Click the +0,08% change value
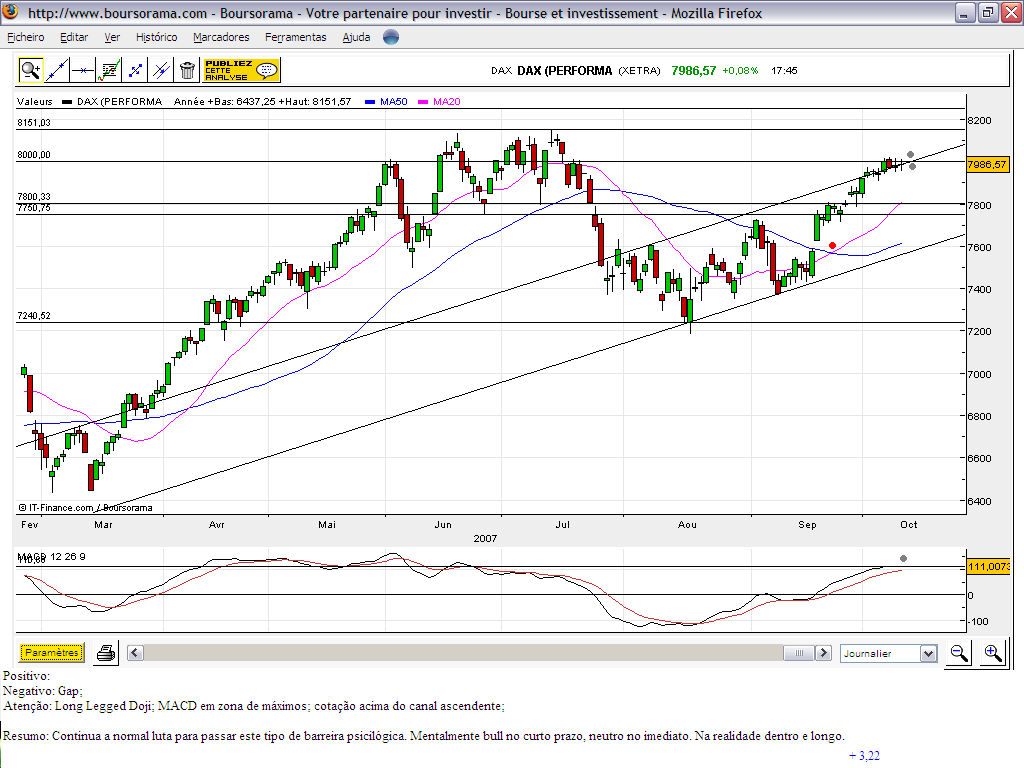The image size is (1024, 768). [x=740, y=71]
